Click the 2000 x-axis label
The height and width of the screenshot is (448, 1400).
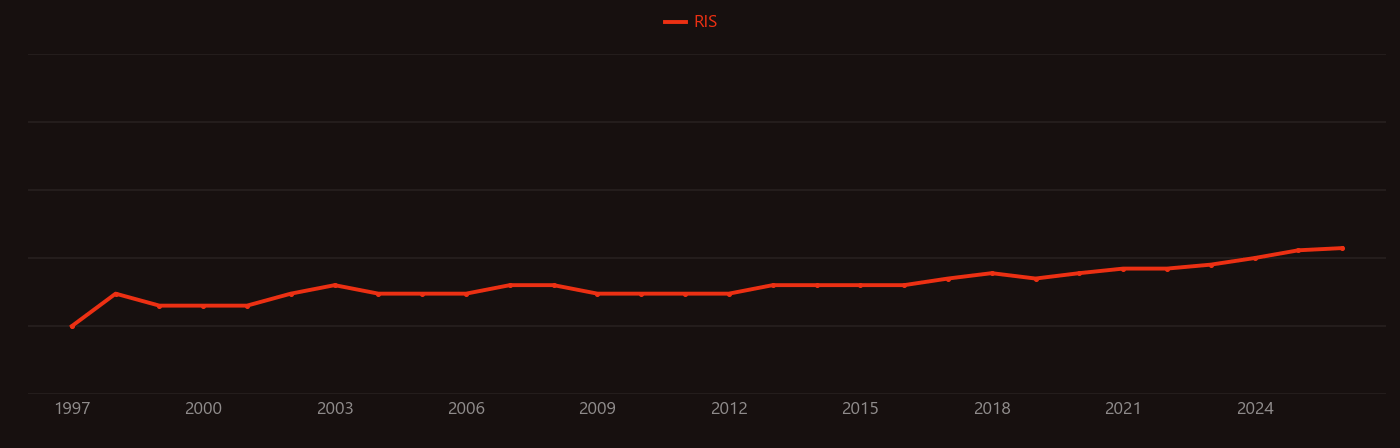coord(203,409)
